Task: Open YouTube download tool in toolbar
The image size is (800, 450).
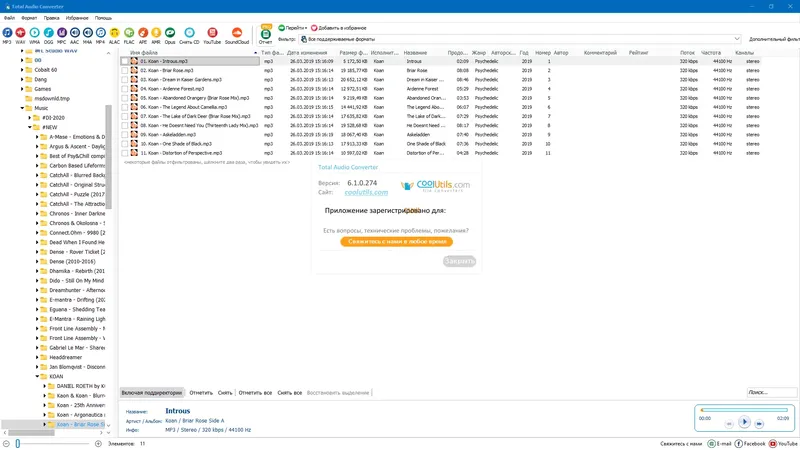Action: tap(212, 34)
